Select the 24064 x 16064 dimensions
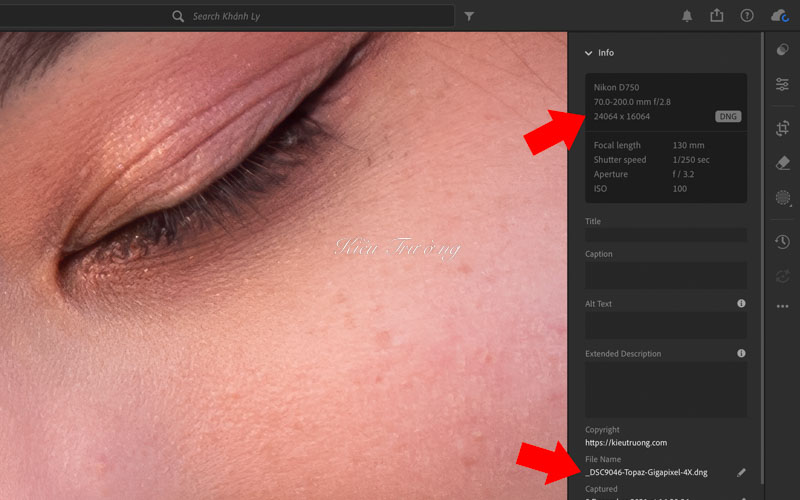This screenshot has height=500, width=800. 621,116
